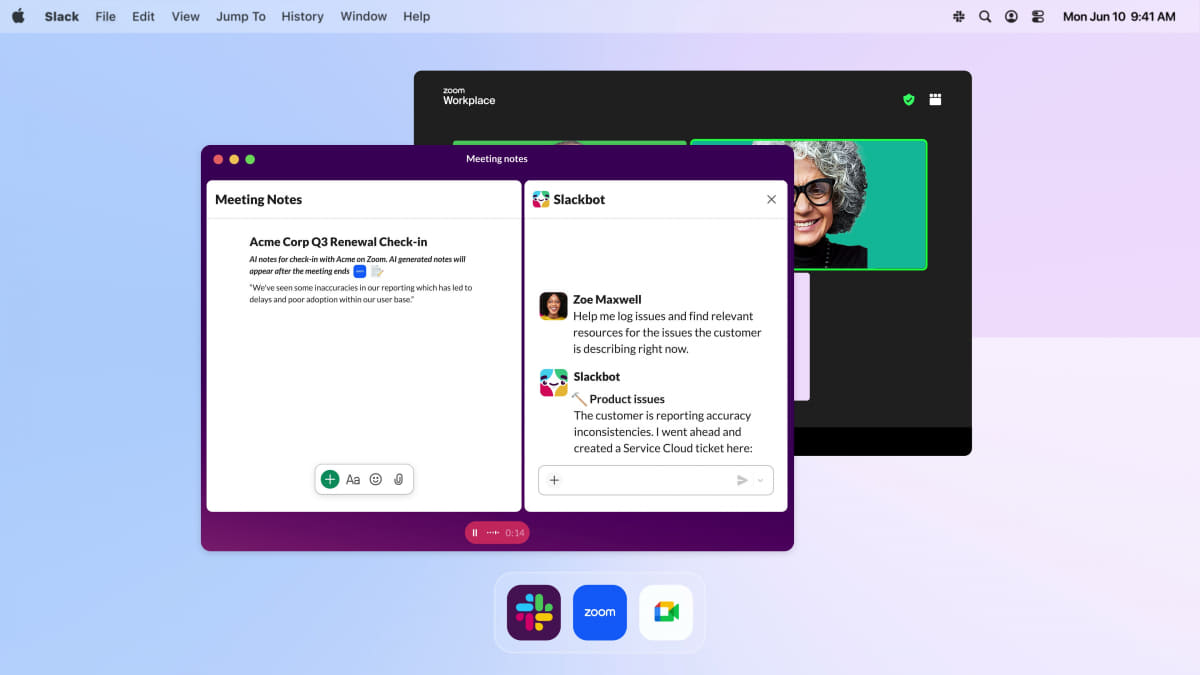
Task: Open the File menu
Action: [x=105, y=16]
